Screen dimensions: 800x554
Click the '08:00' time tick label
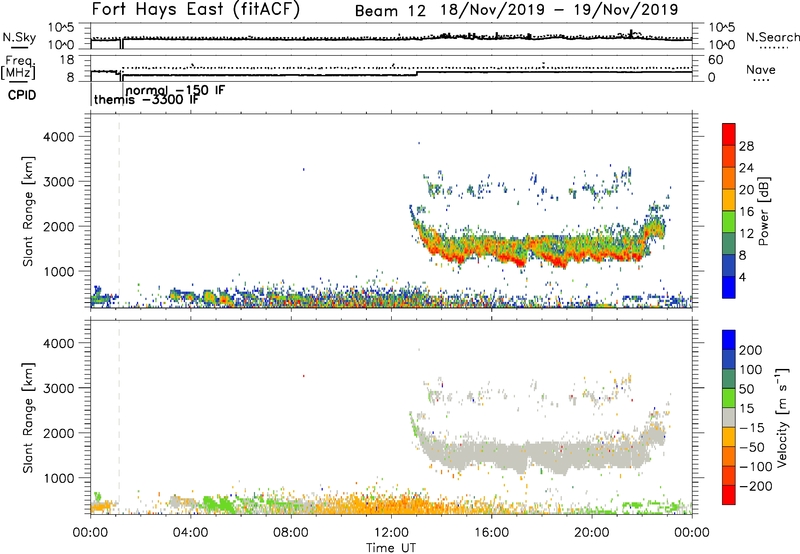[291, 533]
